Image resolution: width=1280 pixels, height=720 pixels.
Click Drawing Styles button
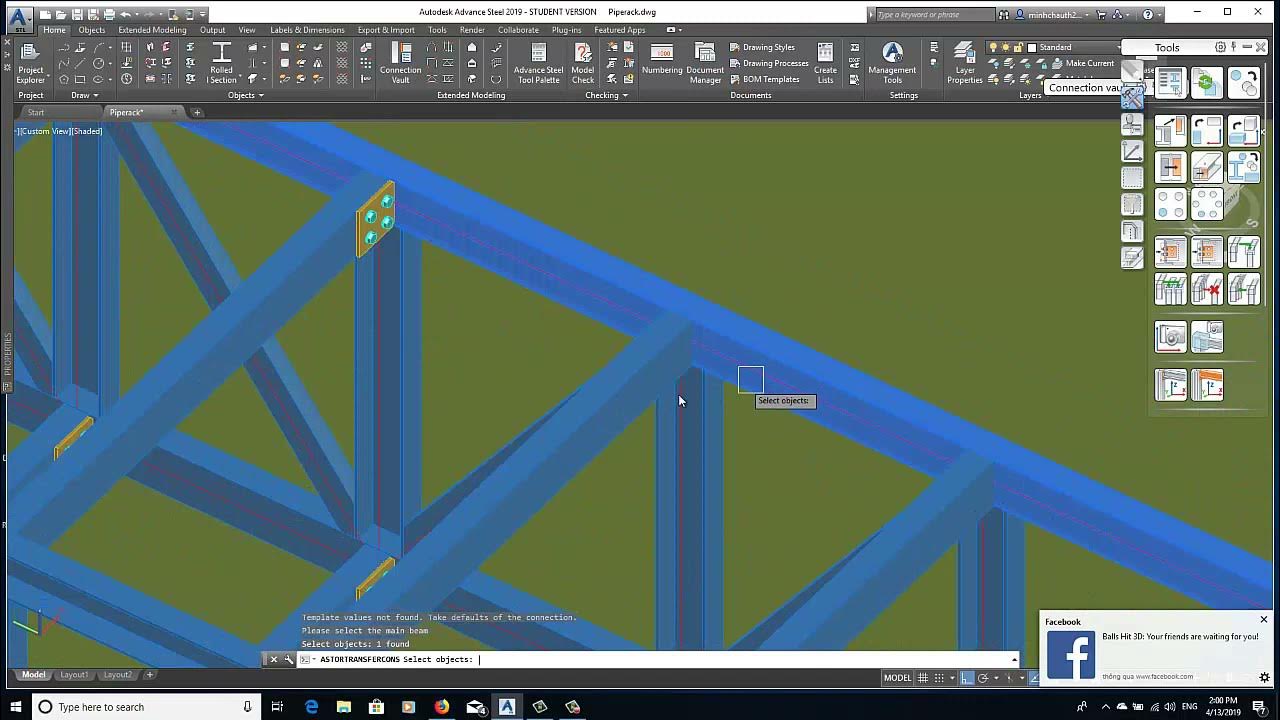[x=762, y=47]
